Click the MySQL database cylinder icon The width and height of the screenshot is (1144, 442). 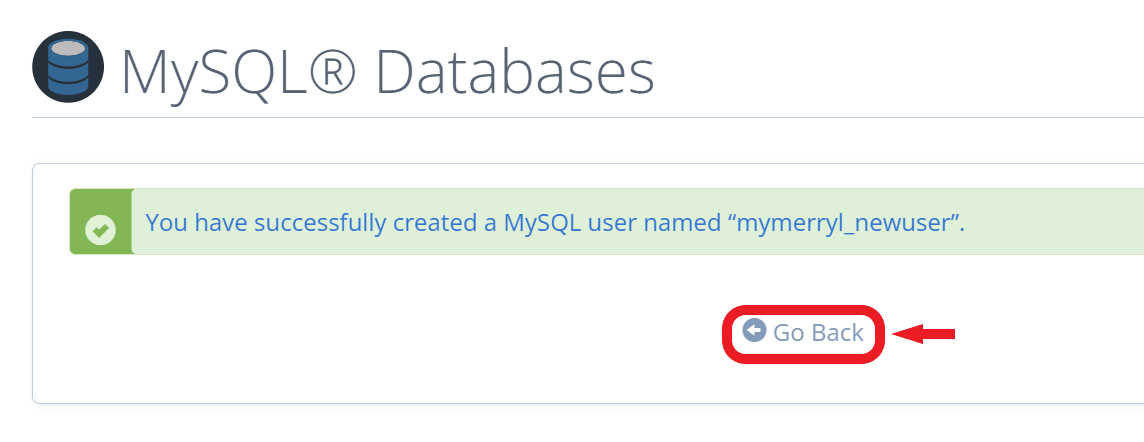point(68,67)
